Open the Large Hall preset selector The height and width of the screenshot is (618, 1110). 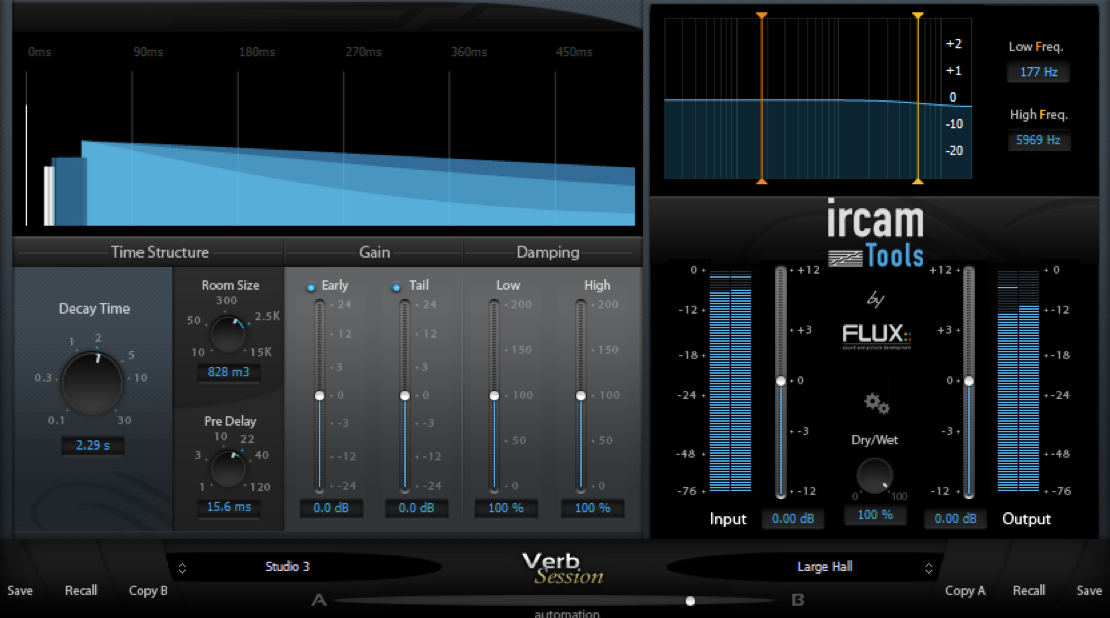825,567
